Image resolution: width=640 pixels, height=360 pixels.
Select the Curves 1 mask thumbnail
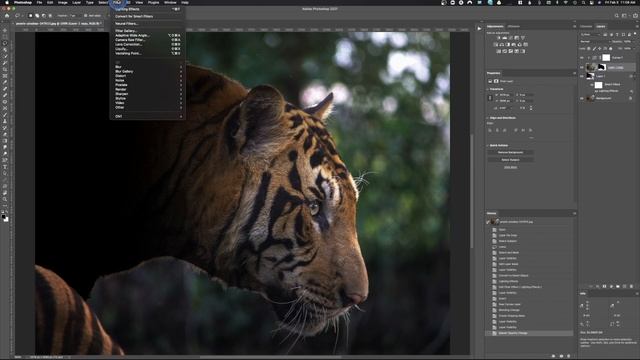[606, 58]
